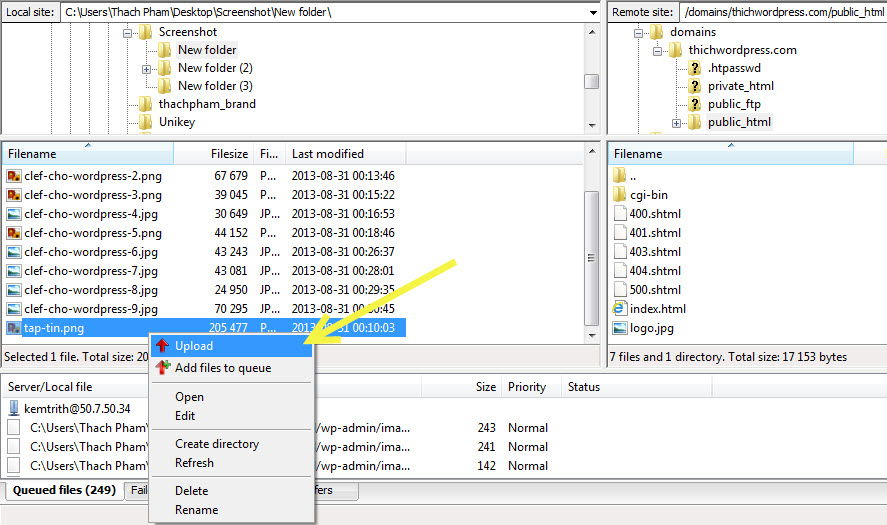
Task: Click the Remote site path input field
Action: [x=780, y=12]
